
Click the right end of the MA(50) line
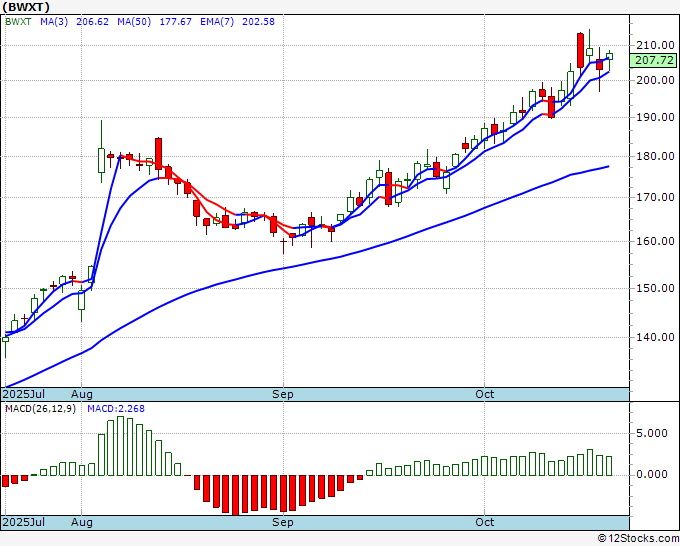coord(608,167)
